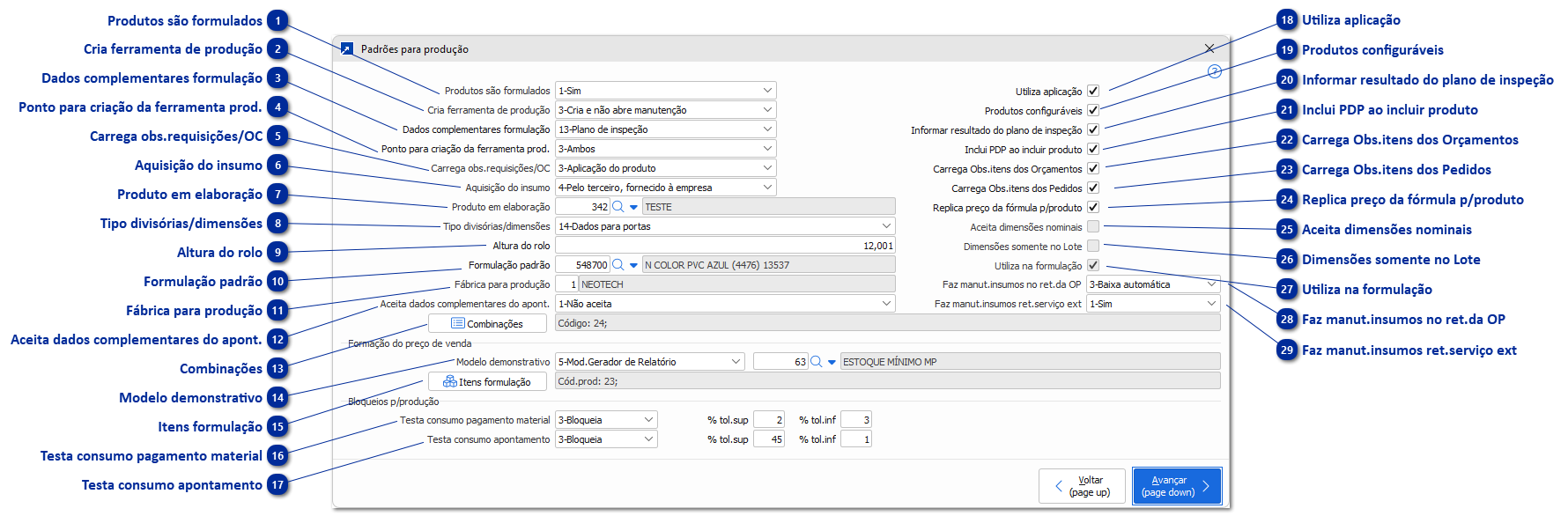This screenshot has width=1568, height=516.
Task: Click numbered callout marker 18 for Utiliza aplicação
Action: click(x=1287, y=20)
